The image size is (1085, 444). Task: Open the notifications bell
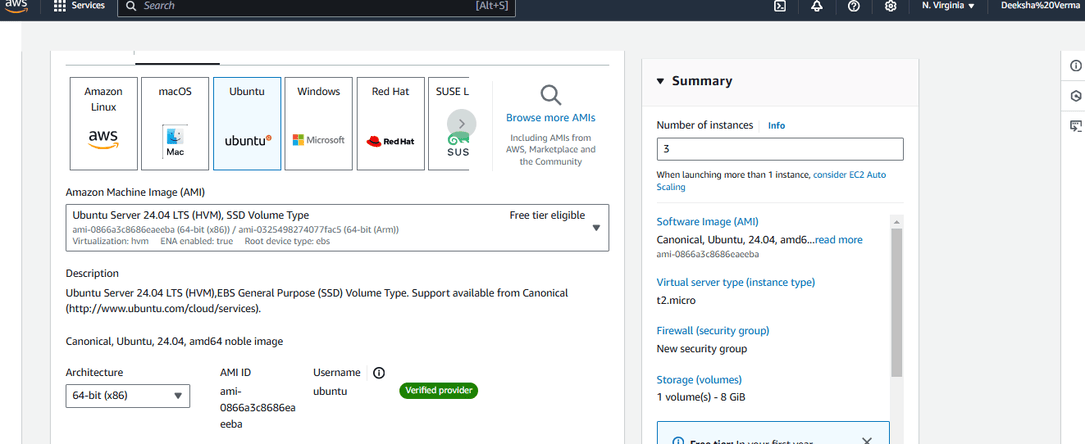[817, 6]
